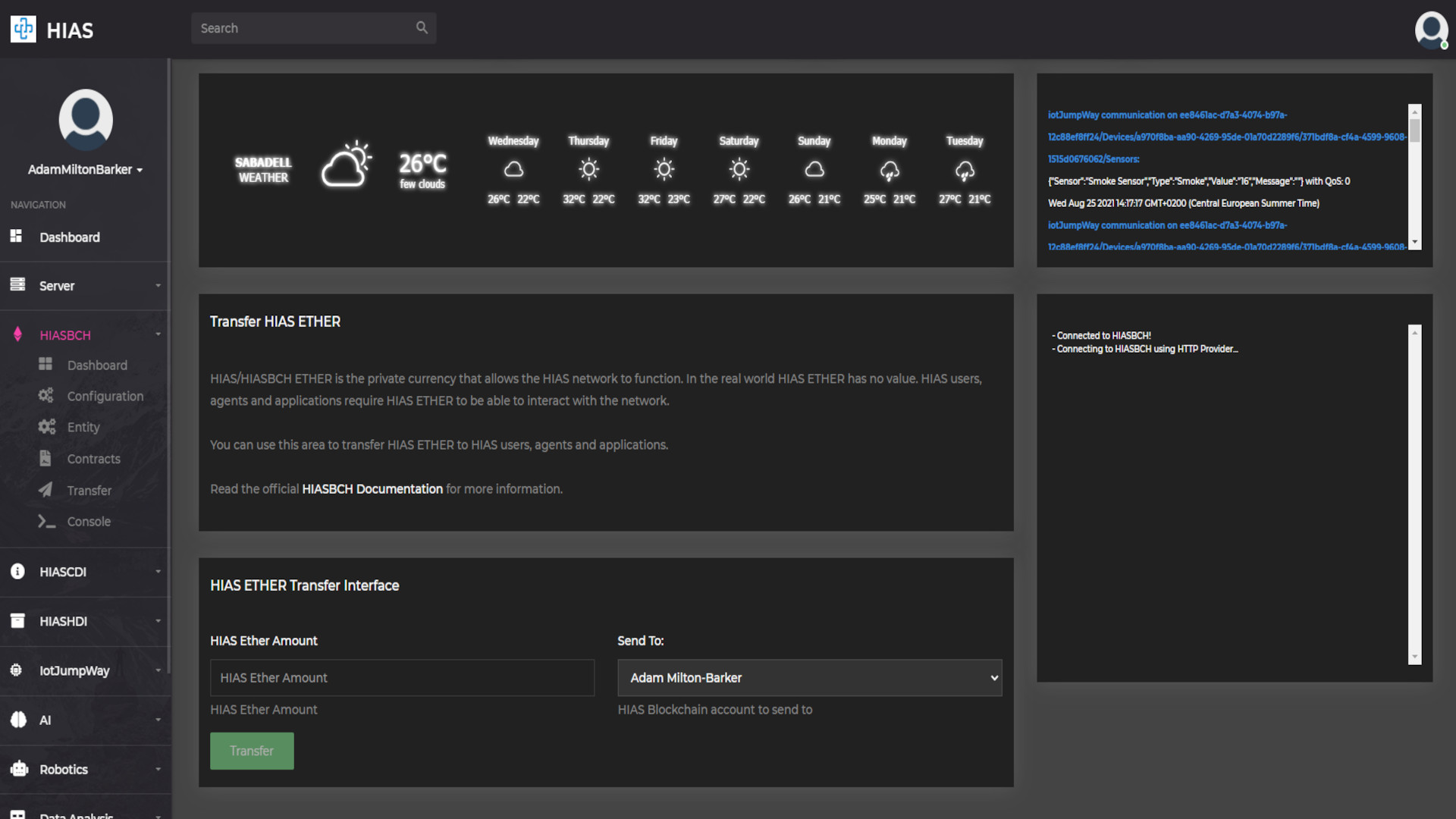Open the Send To account dropdown
Image resolution: width=1456 pixels, height=819 pixels.
pyautogui.click(x=809, y=678)
